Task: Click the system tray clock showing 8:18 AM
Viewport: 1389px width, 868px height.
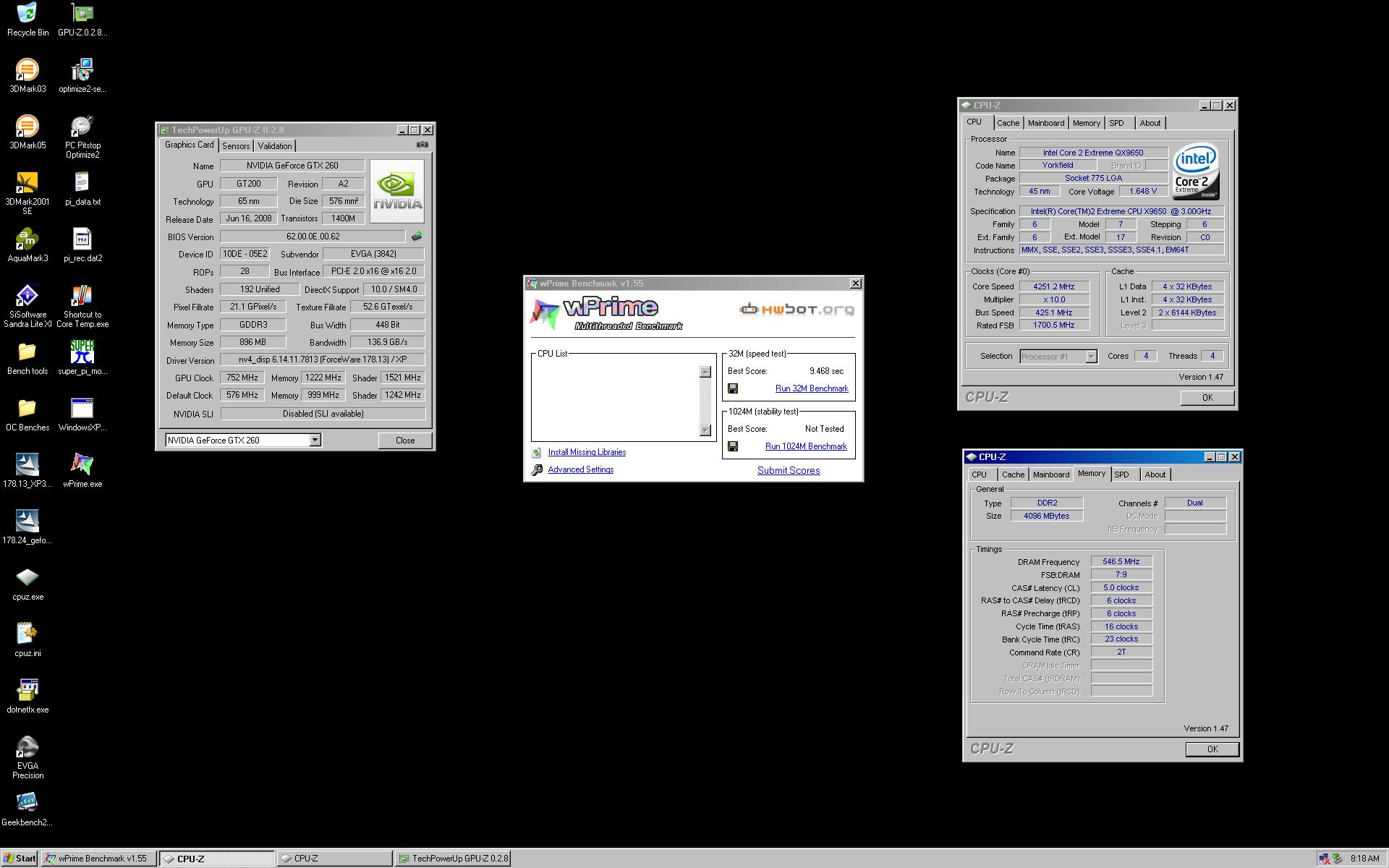Action: tap(1365, 859)
